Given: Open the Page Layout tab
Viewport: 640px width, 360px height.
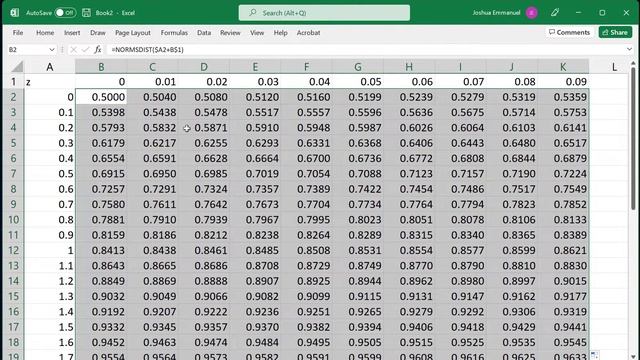Looking at the screenshot, I should [x=133, y=33].
